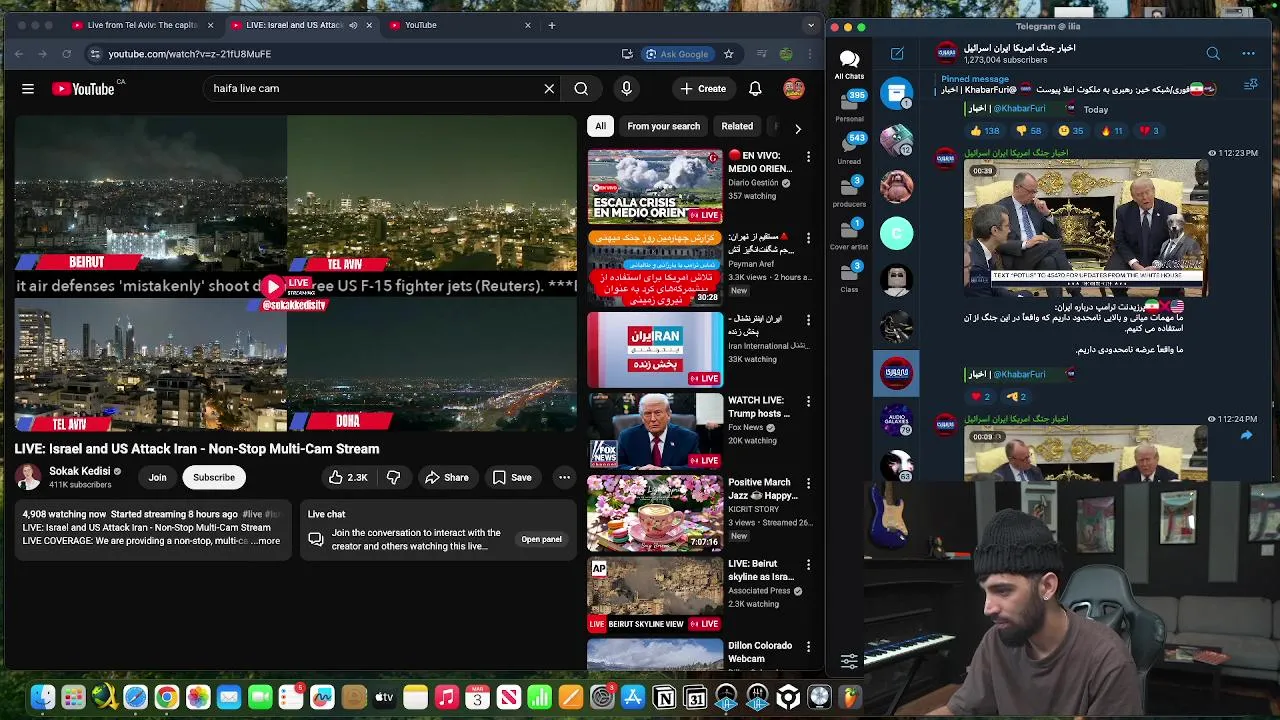Open Telegram producers folder
Image resolution: width=1280 pixels, height=720 pixels.
pos(849,192)
